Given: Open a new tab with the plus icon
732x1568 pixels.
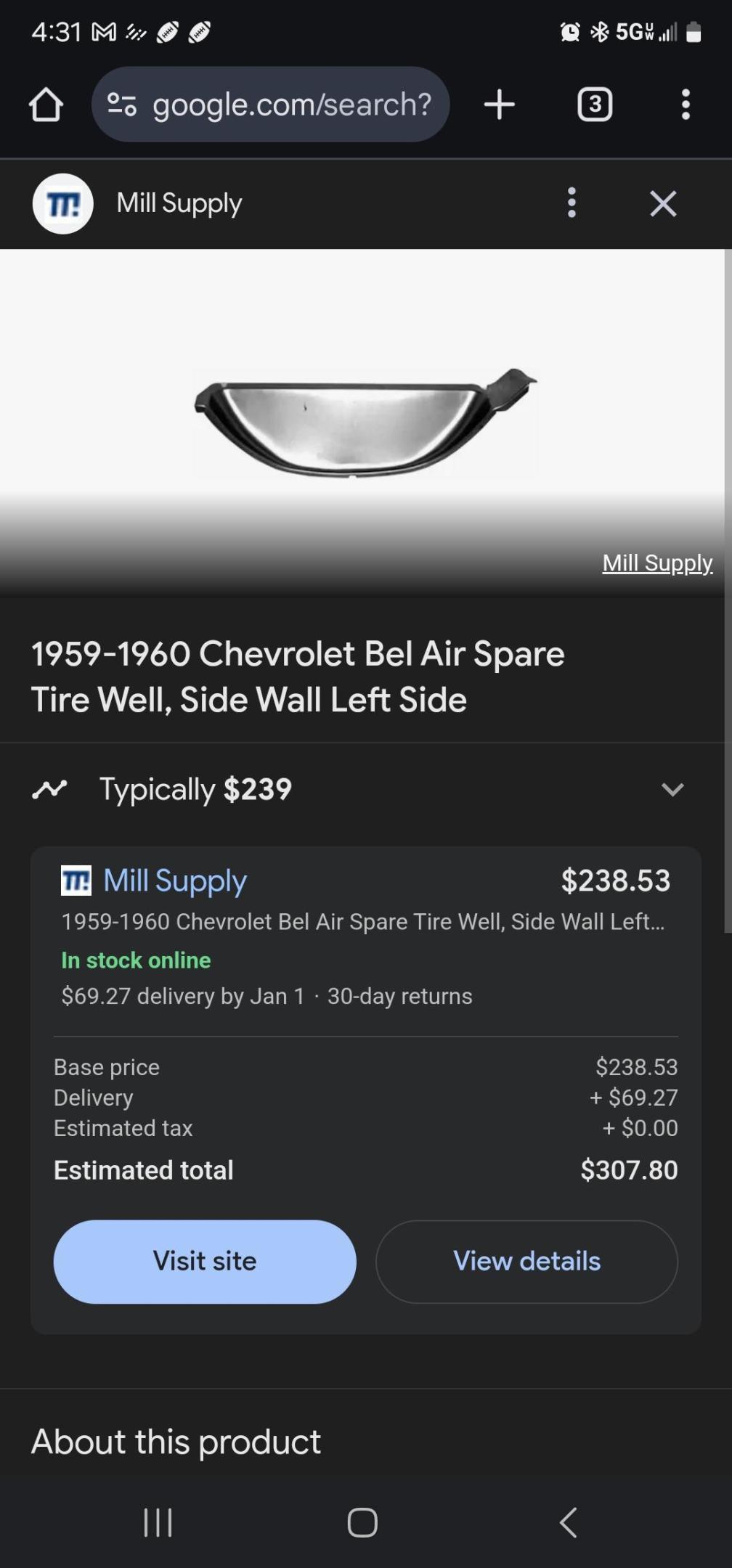Looking at the screenshot, I should point(499,104).
